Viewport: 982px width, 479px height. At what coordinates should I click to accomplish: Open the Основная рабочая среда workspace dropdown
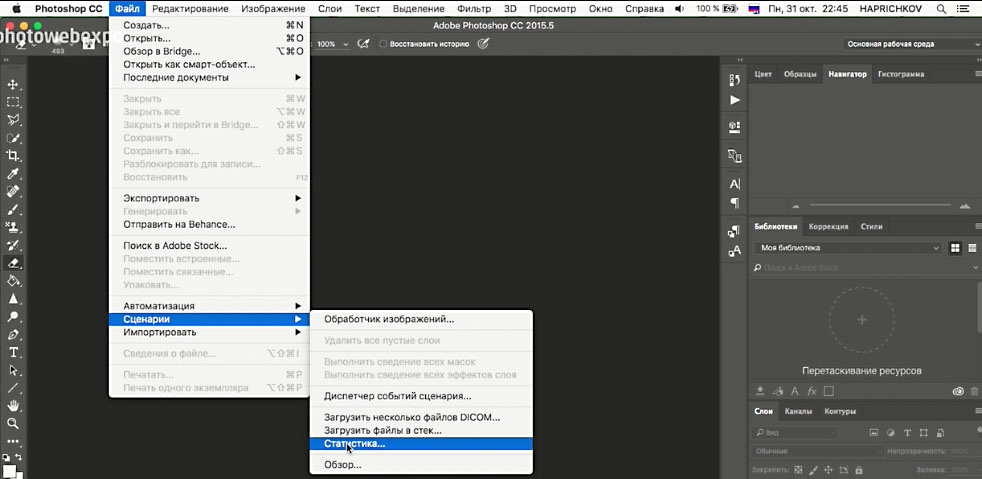click(x=912, y=44)
